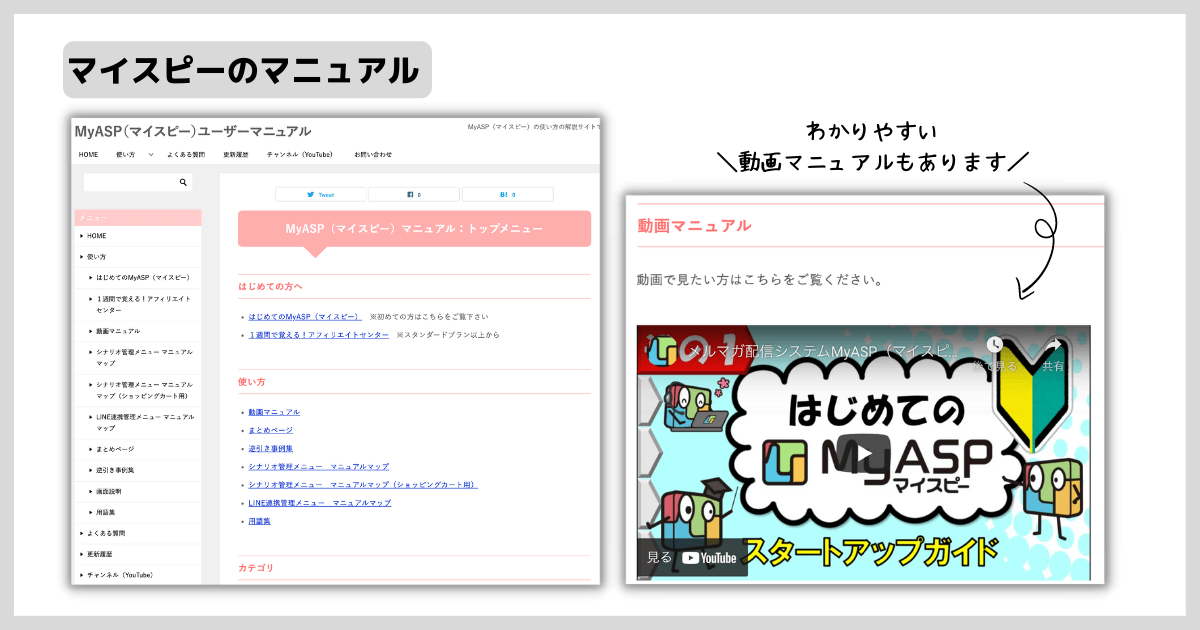
Task: Click the Hatena B! bookmark button
Action: tap(507, 195)
